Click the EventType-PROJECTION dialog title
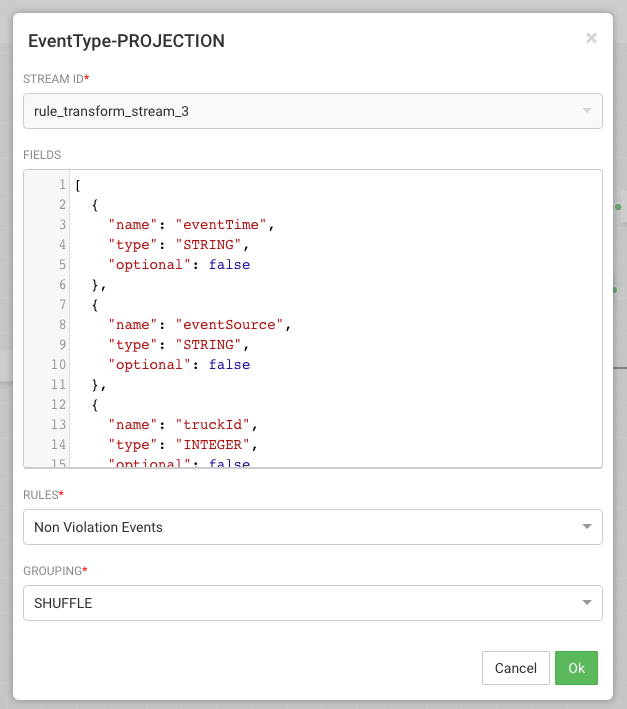 pyautogui.click(x=126, y=41)
